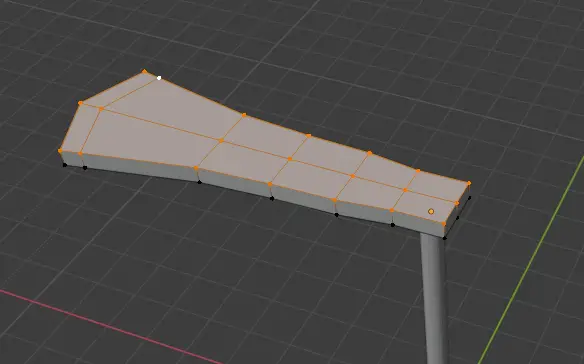The width and height of the screenshot is (584, 364).
Task: Select the inner vertex near the wide-end upper-left corner
Action: [101, 109]
